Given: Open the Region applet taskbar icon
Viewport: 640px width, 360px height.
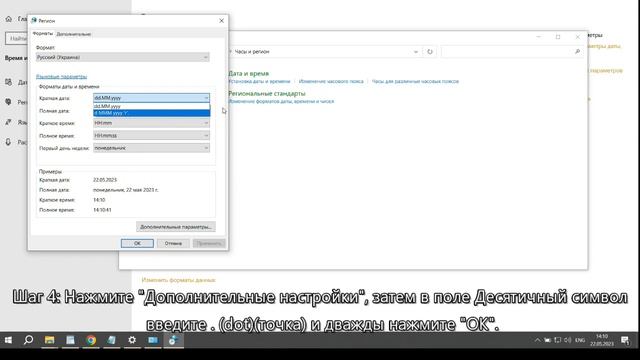Looking at the screenshot, I should (x=173, y=340).
